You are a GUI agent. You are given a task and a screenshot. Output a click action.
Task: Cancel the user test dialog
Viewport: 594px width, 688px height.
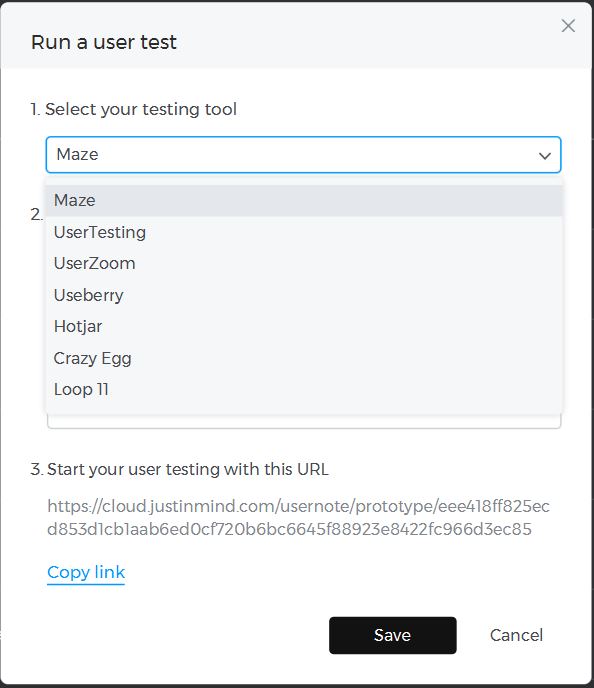click(x=516, y=635)
